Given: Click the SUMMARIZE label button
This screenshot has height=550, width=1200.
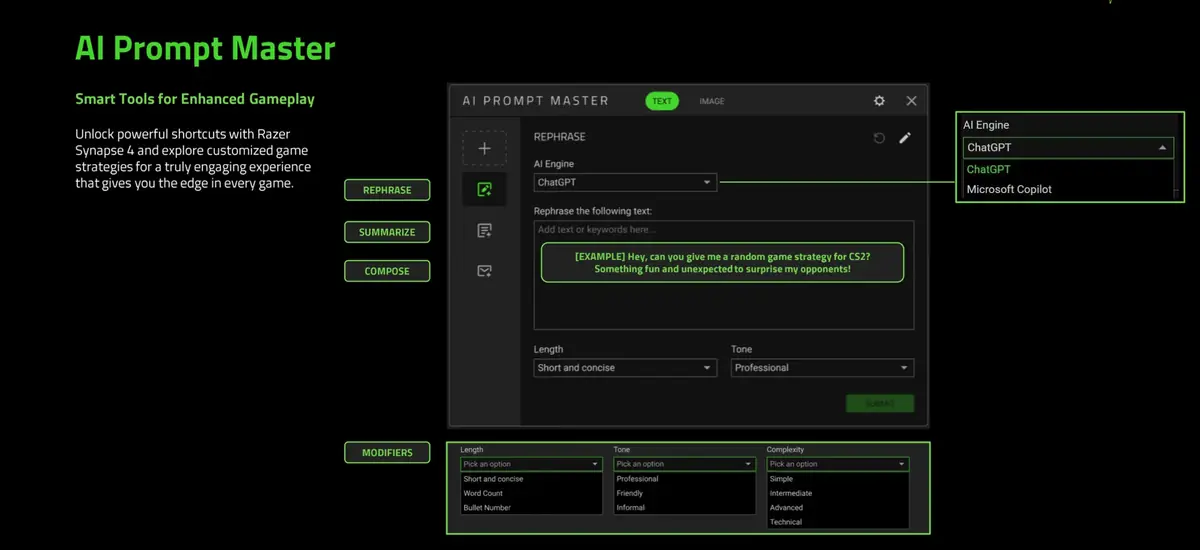Looking at the screenshot, I should [387, 232].
